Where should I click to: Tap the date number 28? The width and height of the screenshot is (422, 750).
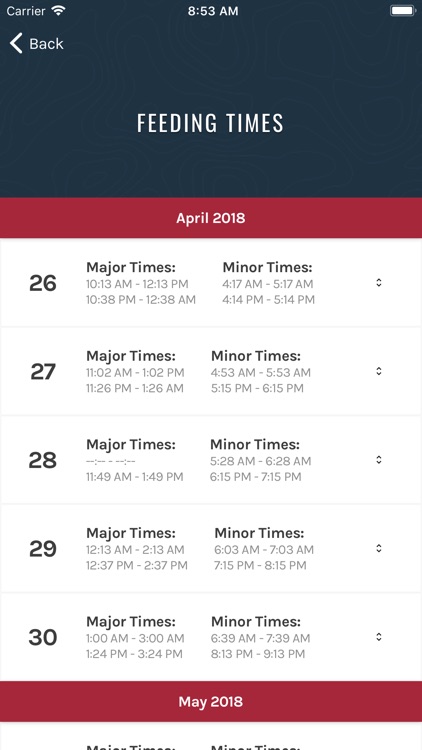click(x=43, y=460)
